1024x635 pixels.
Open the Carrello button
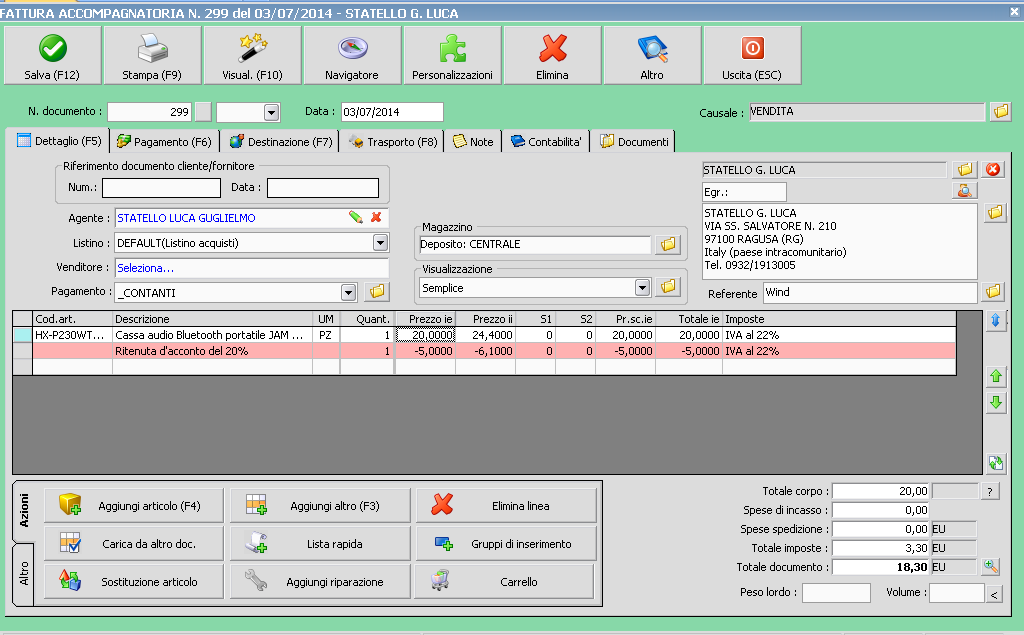click(x=506, y=581)
